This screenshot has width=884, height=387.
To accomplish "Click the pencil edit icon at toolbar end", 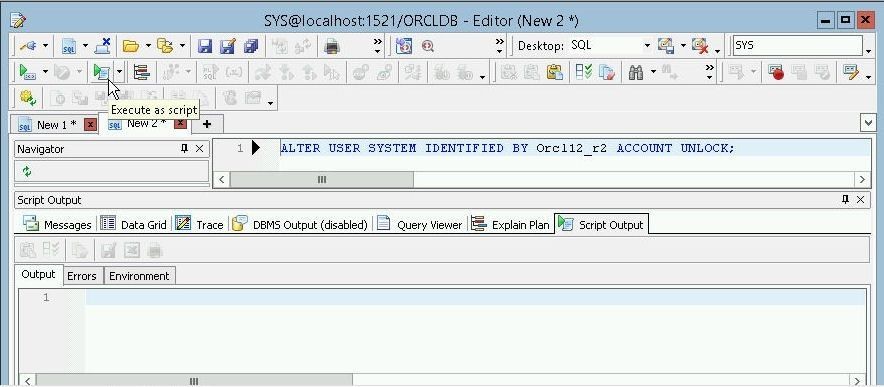I will [850, 72].
